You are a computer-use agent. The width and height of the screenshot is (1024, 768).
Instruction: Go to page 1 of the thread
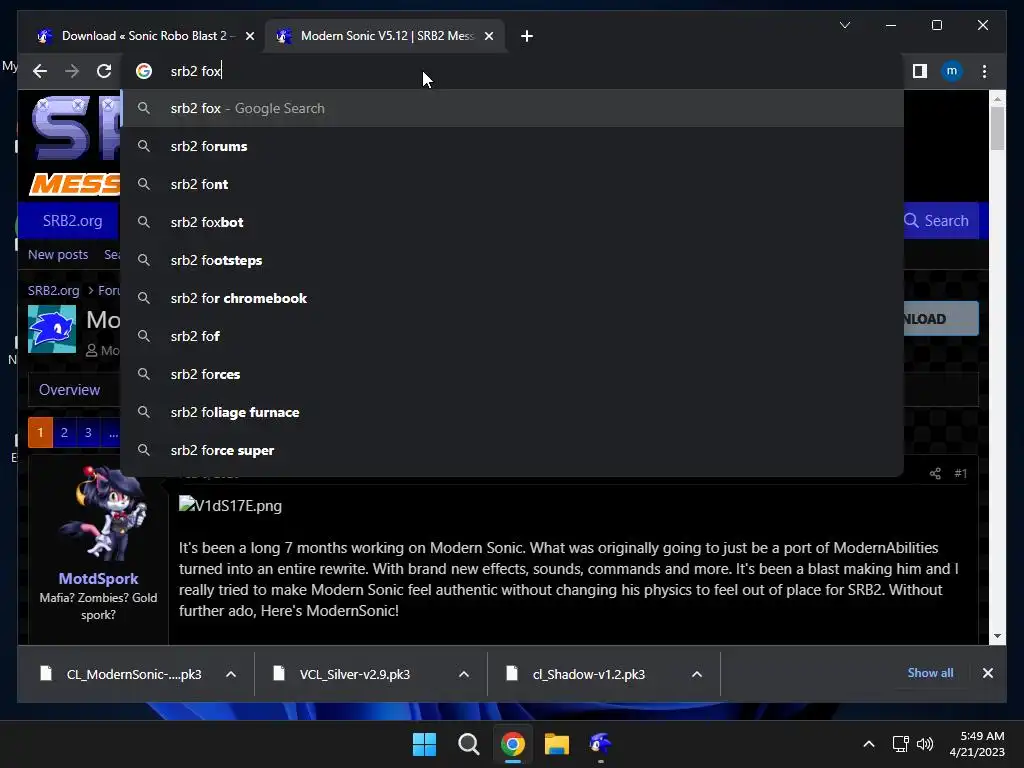[40, 432]
